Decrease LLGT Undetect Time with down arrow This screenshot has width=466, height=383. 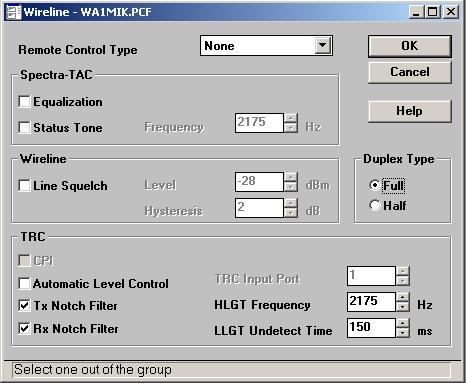(403, 333)
